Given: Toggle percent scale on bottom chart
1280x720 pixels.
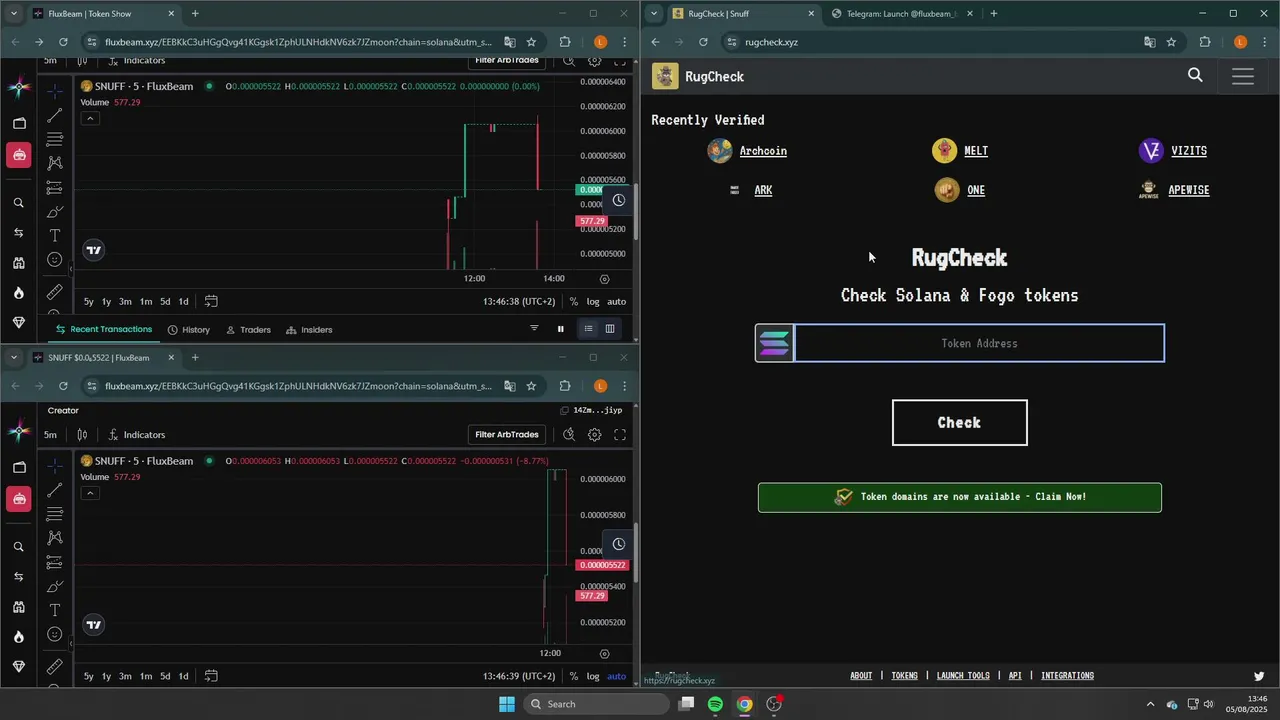Looking at the screenshot, I should coord(573,676).
